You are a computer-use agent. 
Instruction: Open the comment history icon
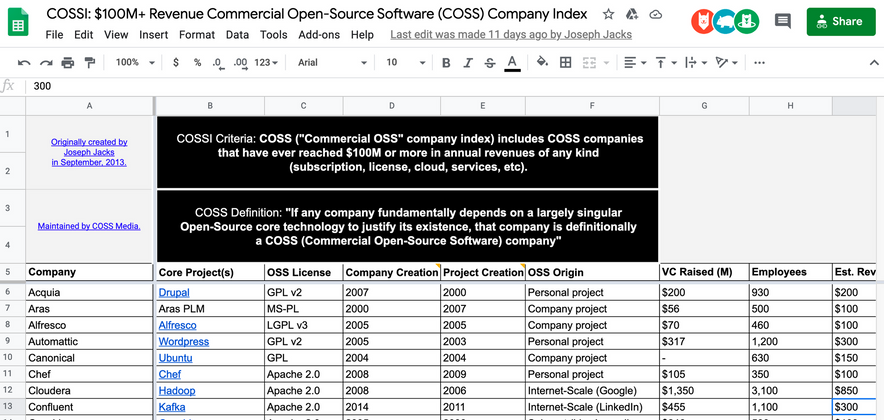pos(783,21)
